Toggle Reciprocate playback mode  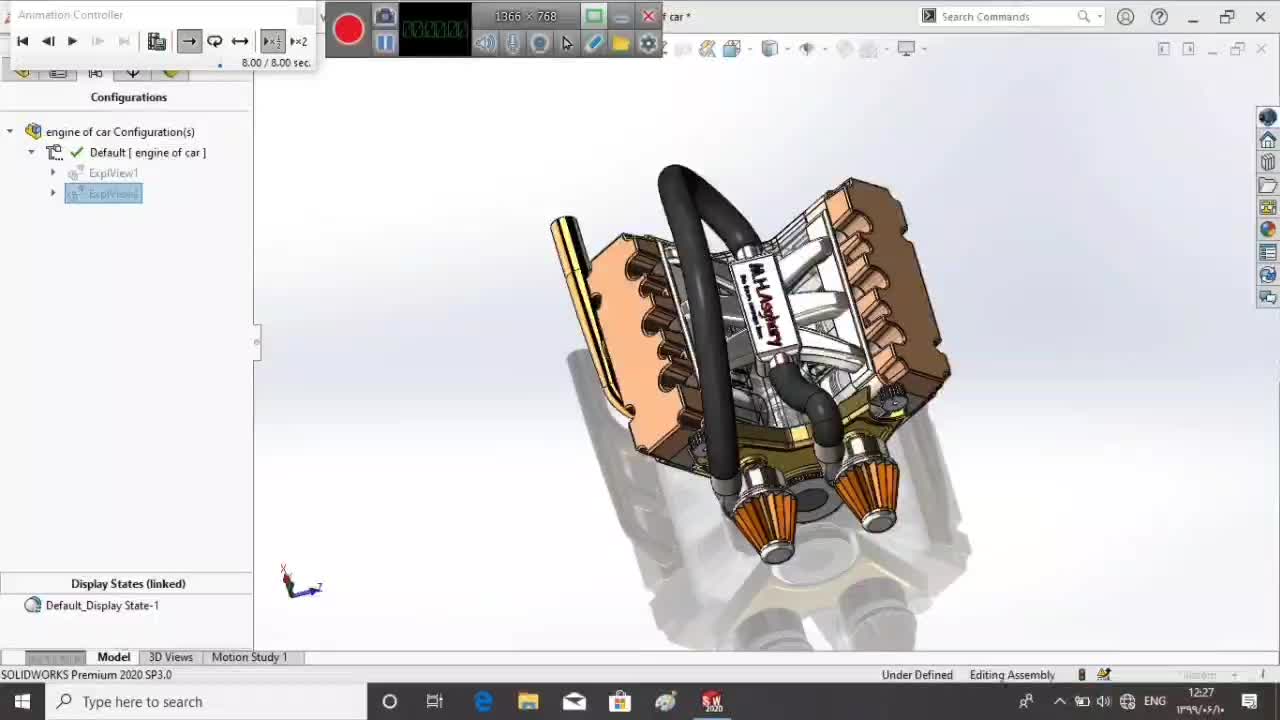(240, 41)
